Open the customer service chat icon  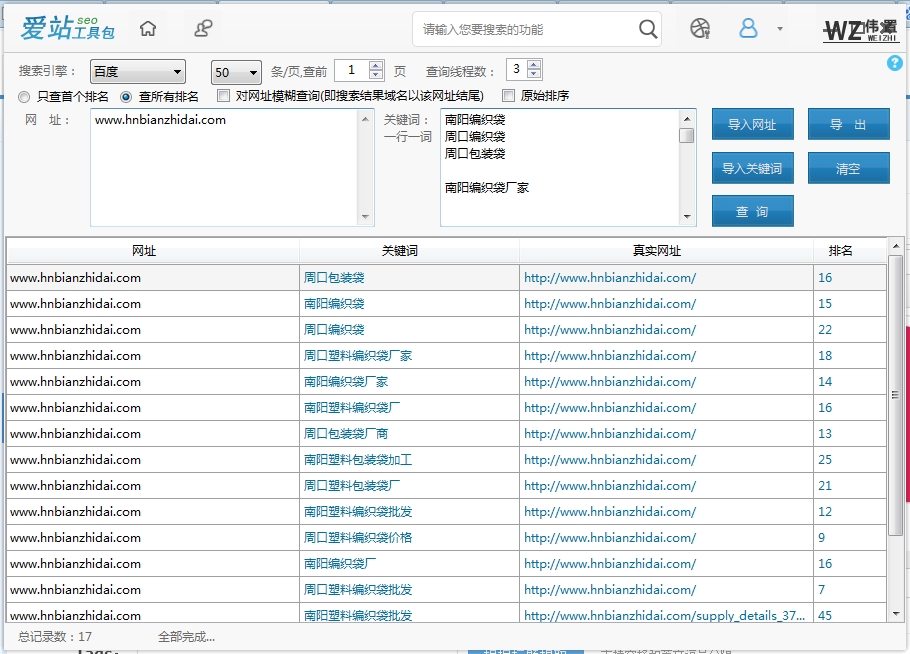coord(203,29)
